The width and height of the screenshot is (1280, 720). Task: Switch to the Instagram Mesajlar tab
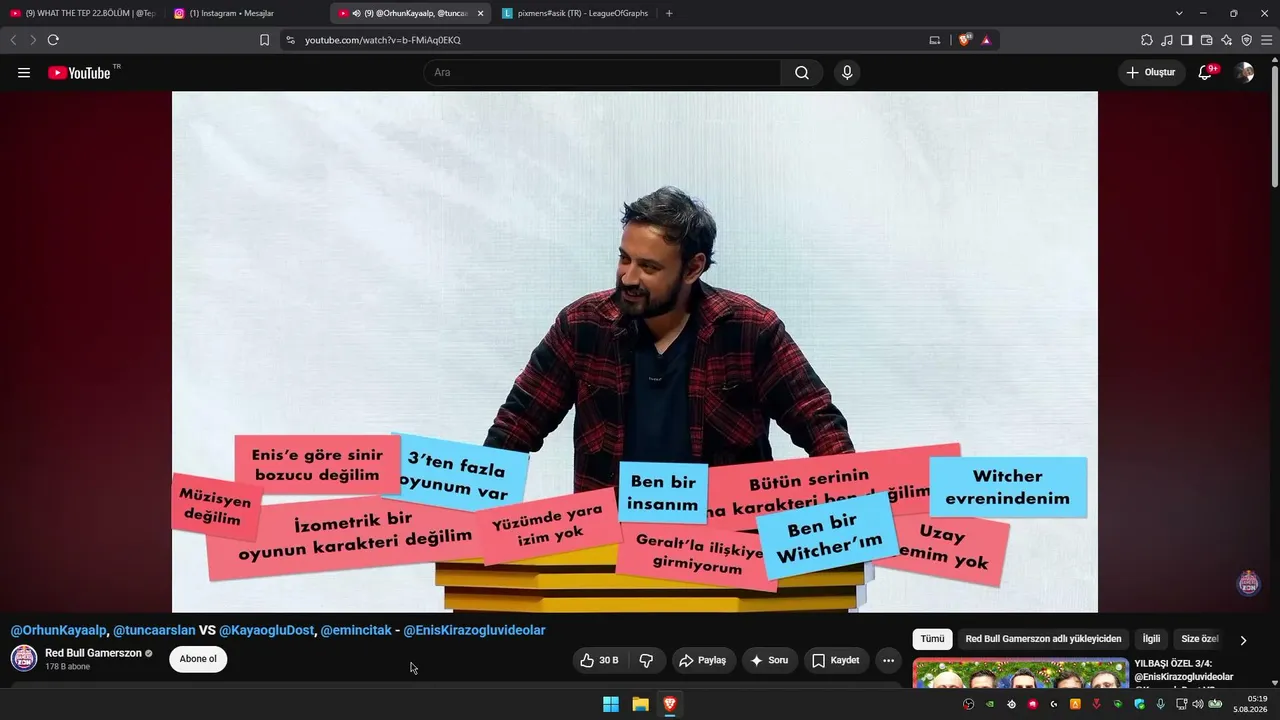point(245,13)
